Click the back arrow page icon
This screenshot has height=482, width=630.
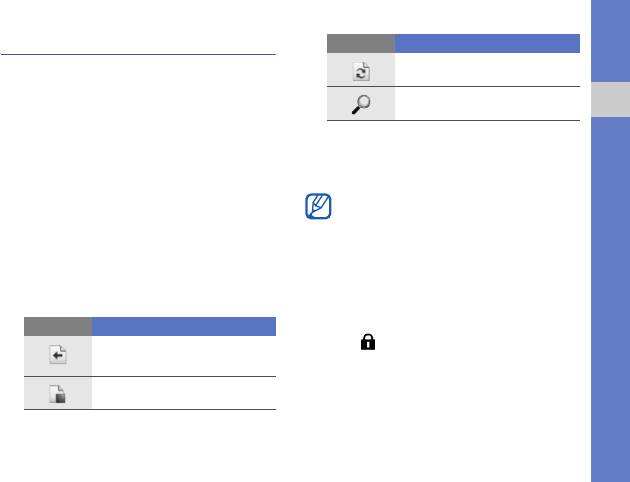pos(58,355)
